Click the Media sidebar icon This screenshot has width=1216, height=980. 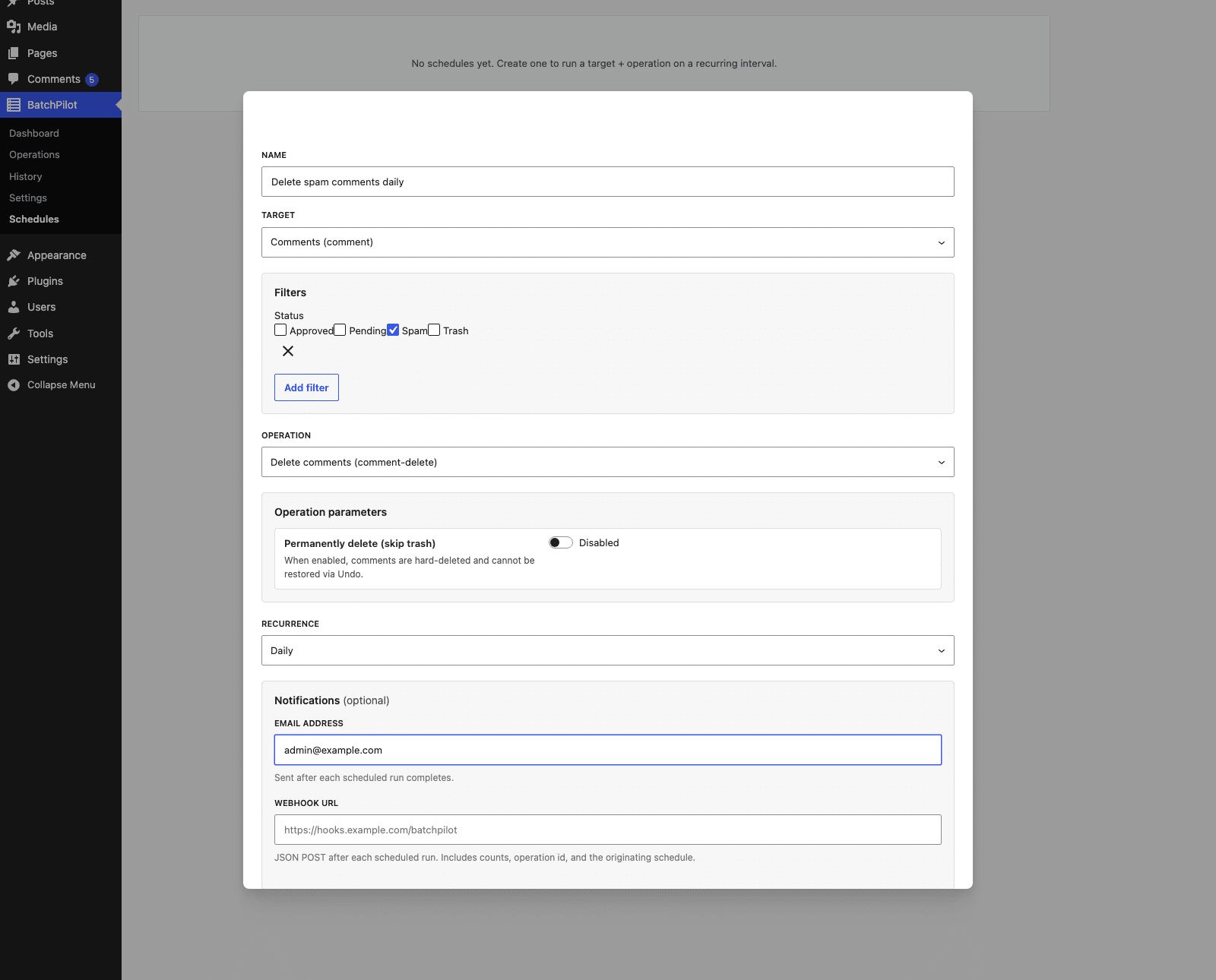point(14,27)
